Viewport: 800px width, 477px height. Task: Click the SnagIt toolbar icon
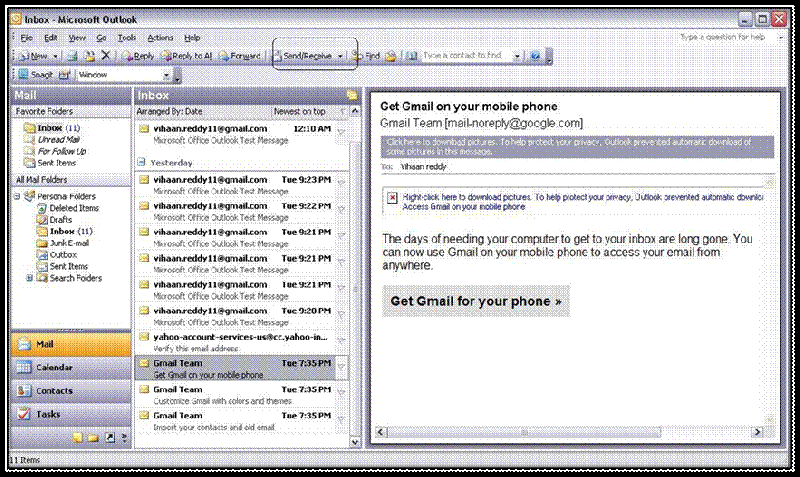point(35,74)
